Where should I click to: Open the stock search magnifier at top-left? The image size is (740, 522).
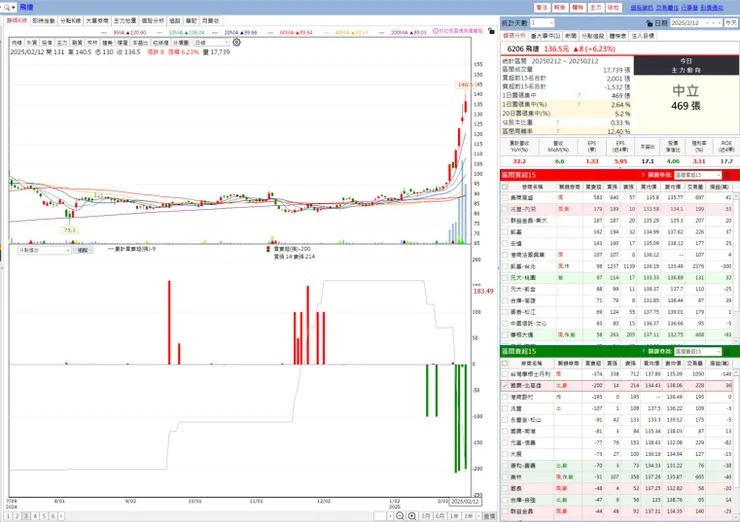[7, 8]
